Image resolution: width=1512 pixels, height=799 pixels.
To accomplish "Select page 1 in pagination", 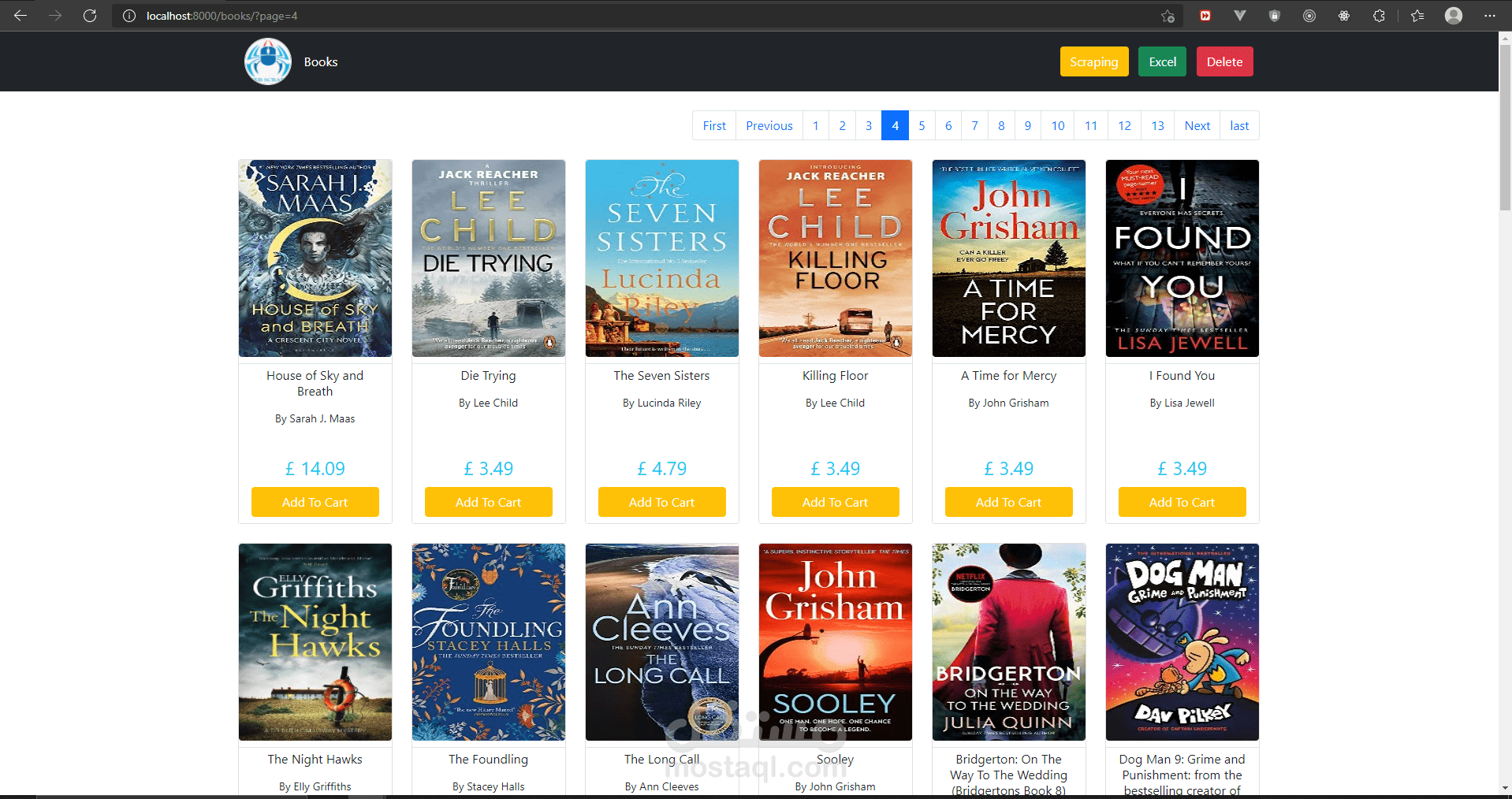I will tap(816, 125).
